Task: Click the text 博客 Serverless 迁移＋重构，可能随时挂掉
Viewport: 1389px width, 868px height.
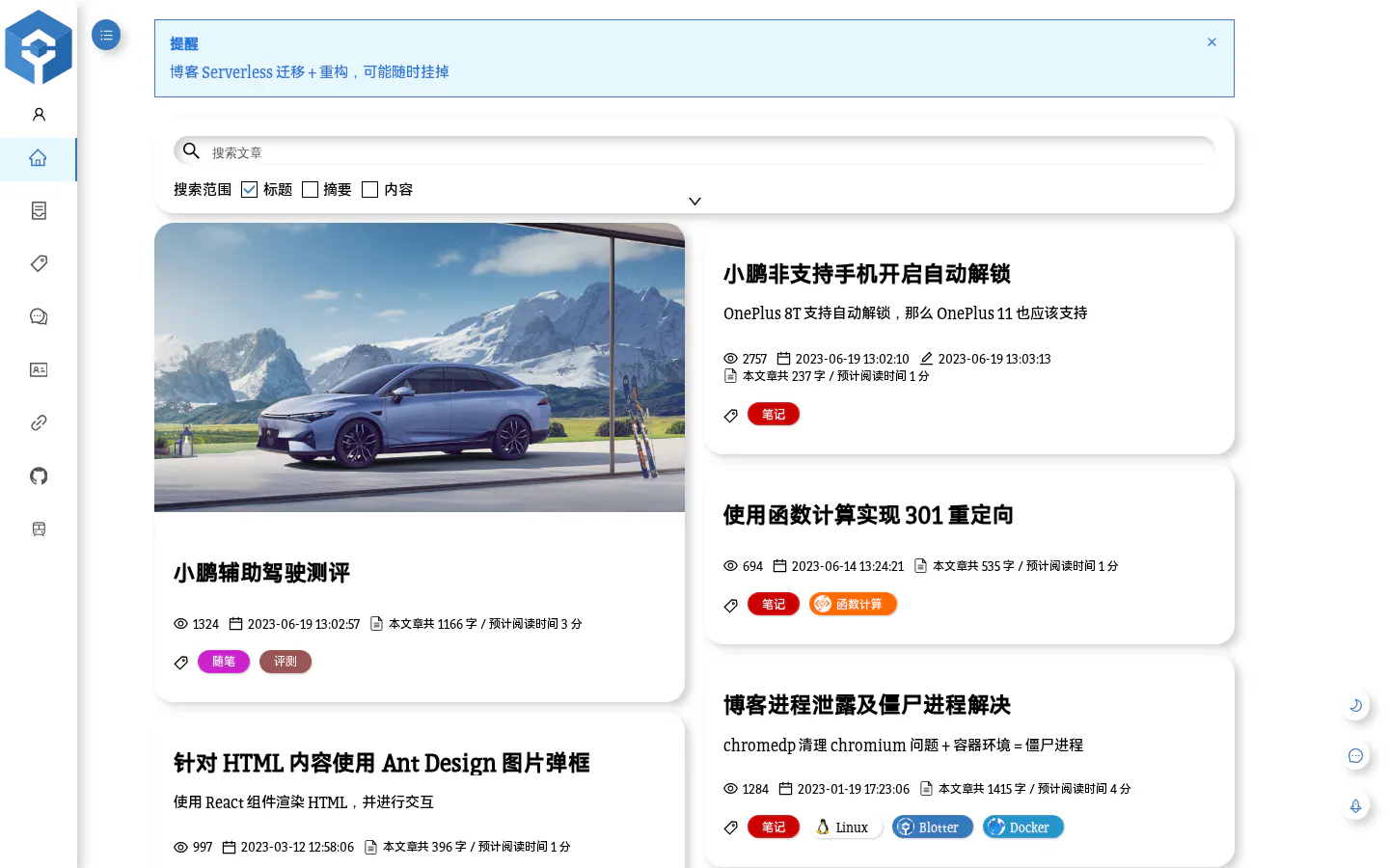Action: click(310, 72)
